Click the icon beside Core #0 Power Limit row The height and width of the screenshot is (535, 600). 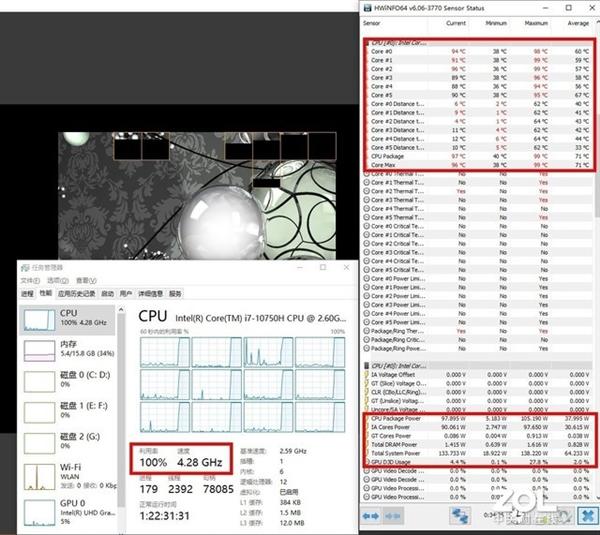click(x=366, y=279)
